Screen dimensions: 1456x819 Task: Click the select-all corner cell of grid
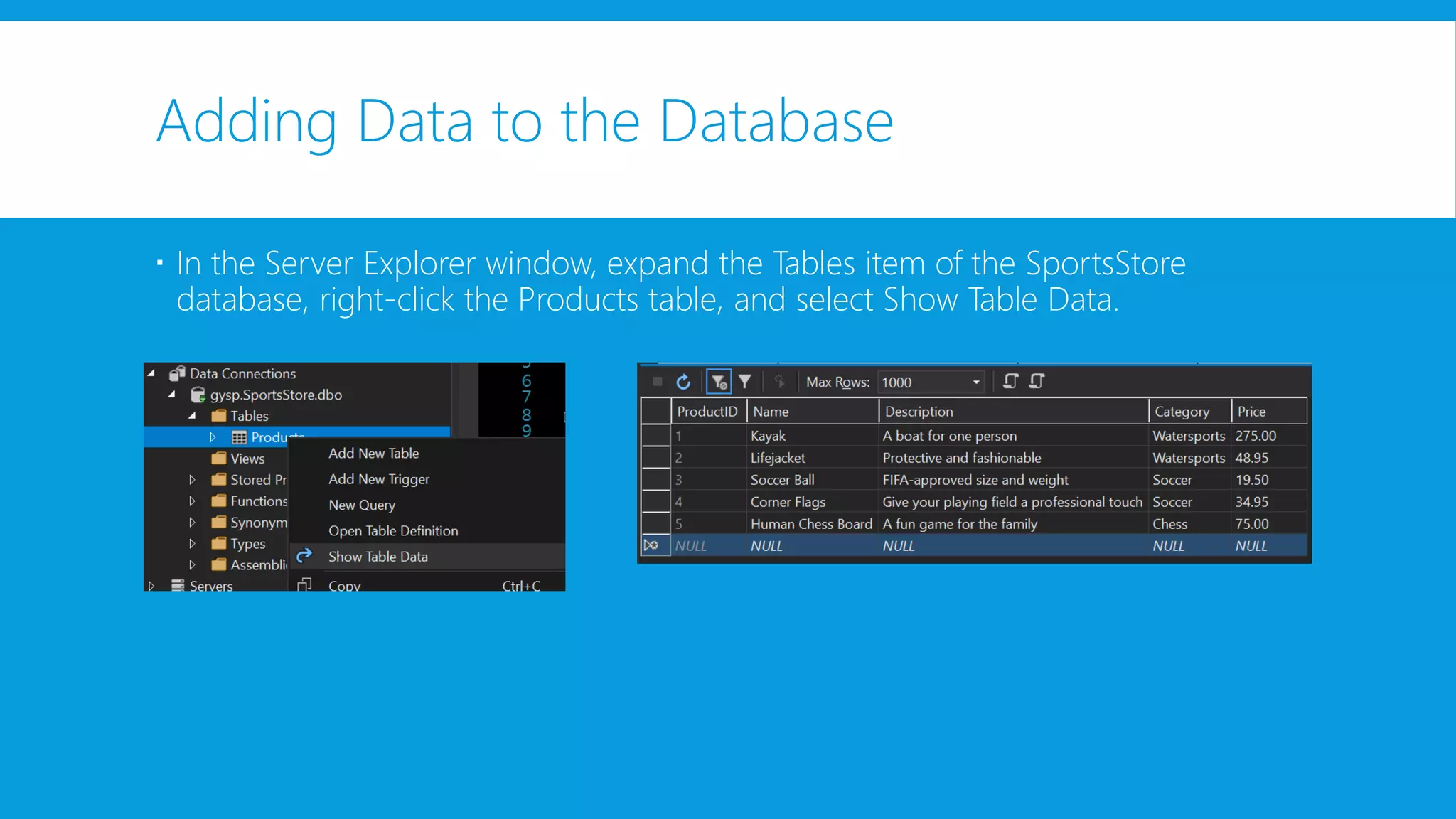pyautogui.click(x=656, y=411)
